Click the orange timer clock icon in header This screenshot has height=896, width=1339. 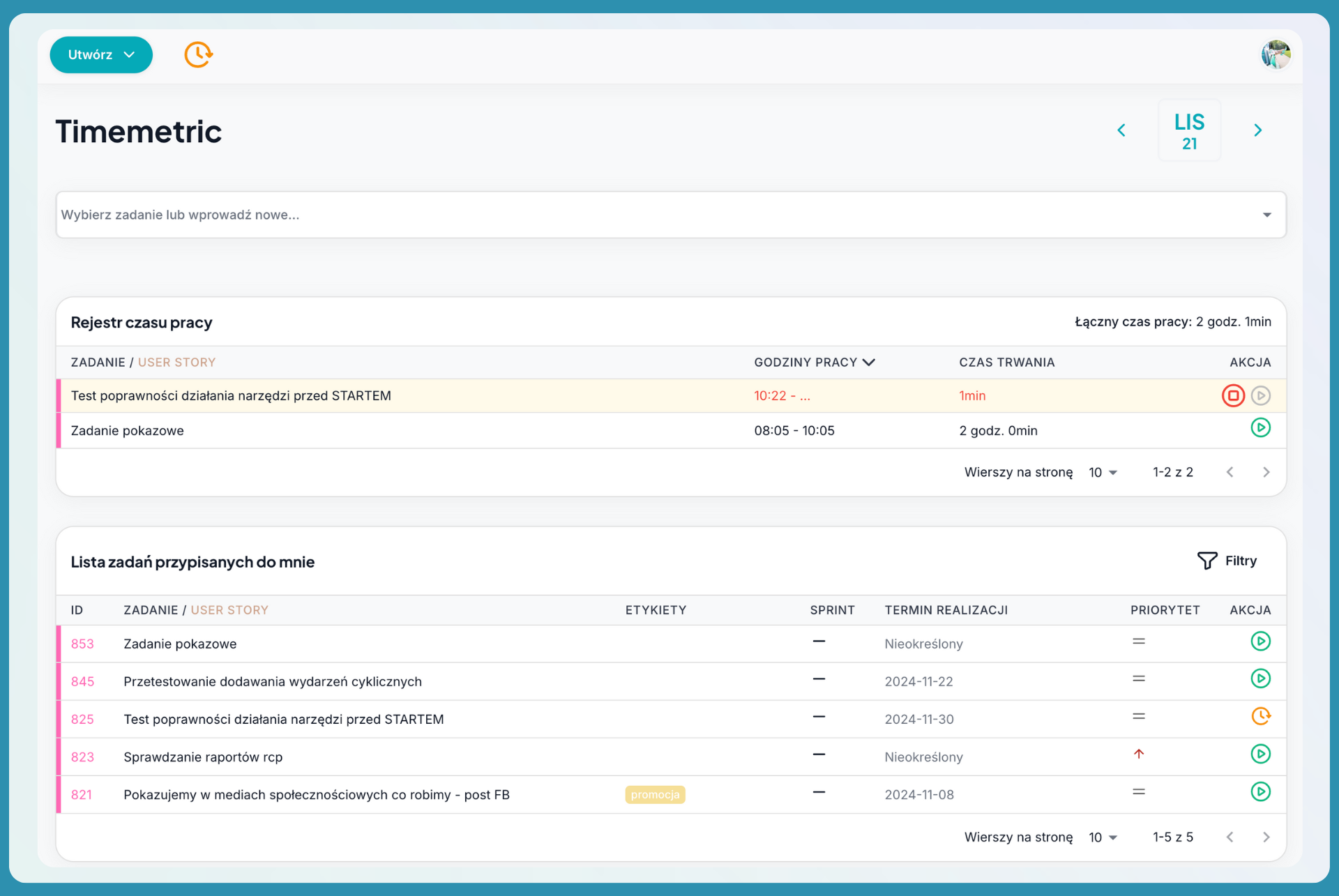pos(198,54)
